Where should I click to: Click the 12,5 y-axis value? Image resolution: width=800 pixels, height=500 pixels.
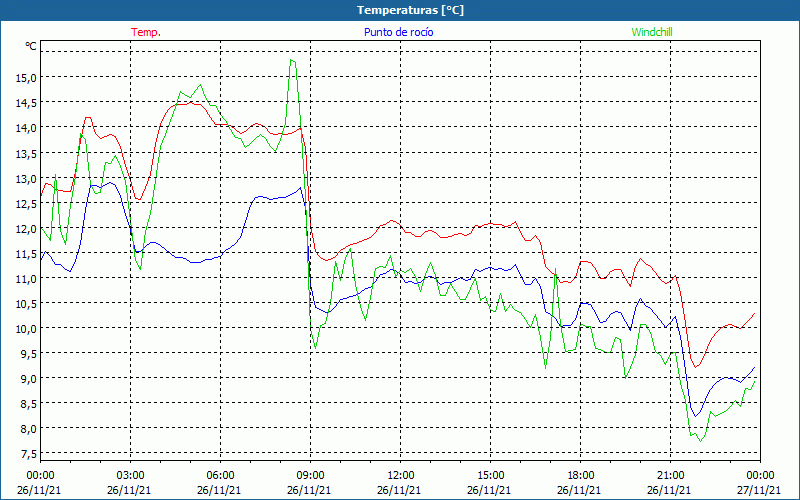coord(26,204)
